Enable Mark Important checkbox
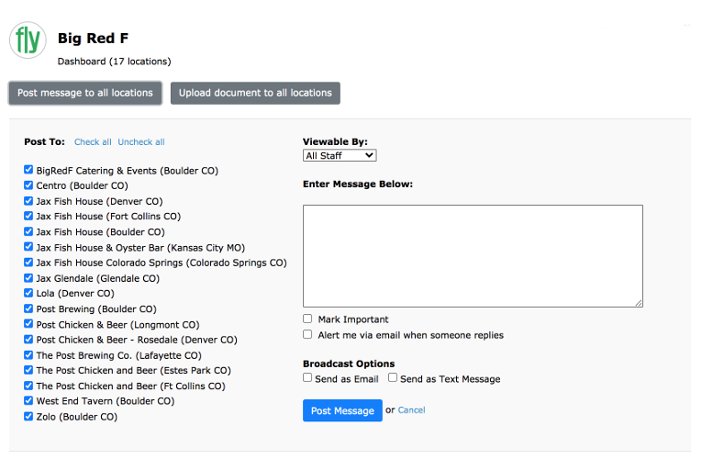Viewport: 702px width, 459px height. click(308, 318)
